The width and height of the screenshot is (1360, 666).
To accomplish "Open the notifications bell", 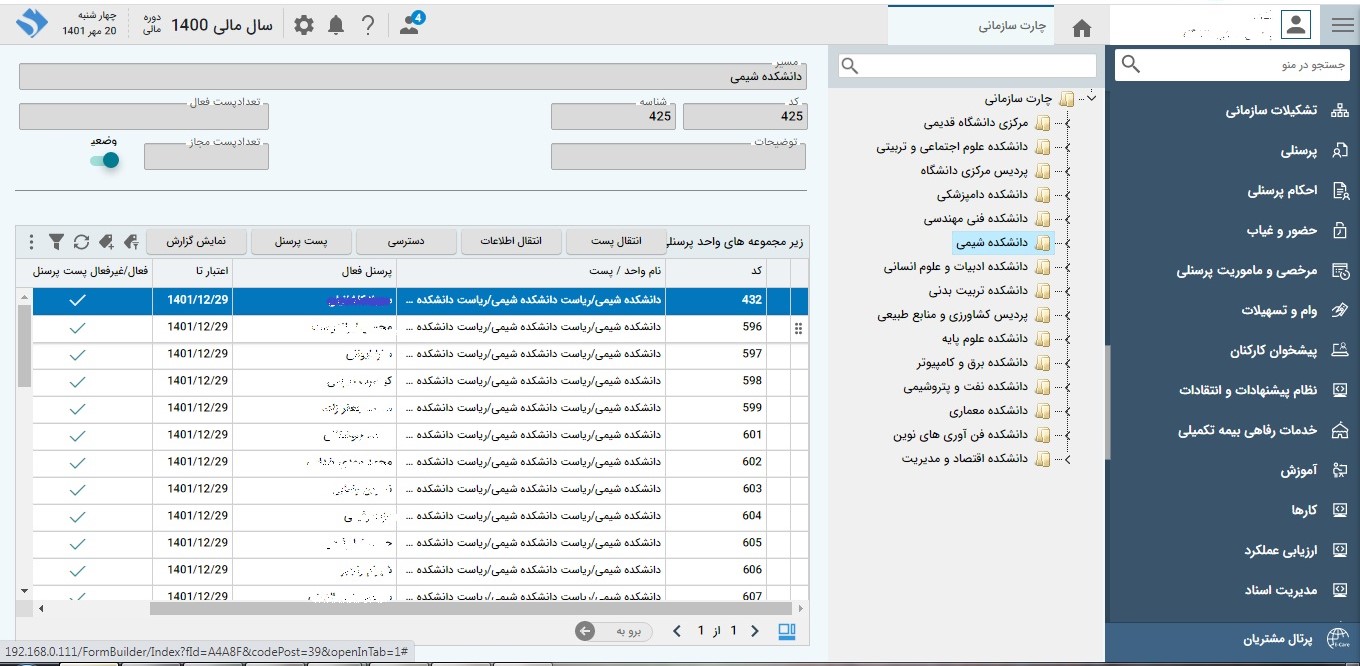I will pyautogui.click(x=336, y=26).
